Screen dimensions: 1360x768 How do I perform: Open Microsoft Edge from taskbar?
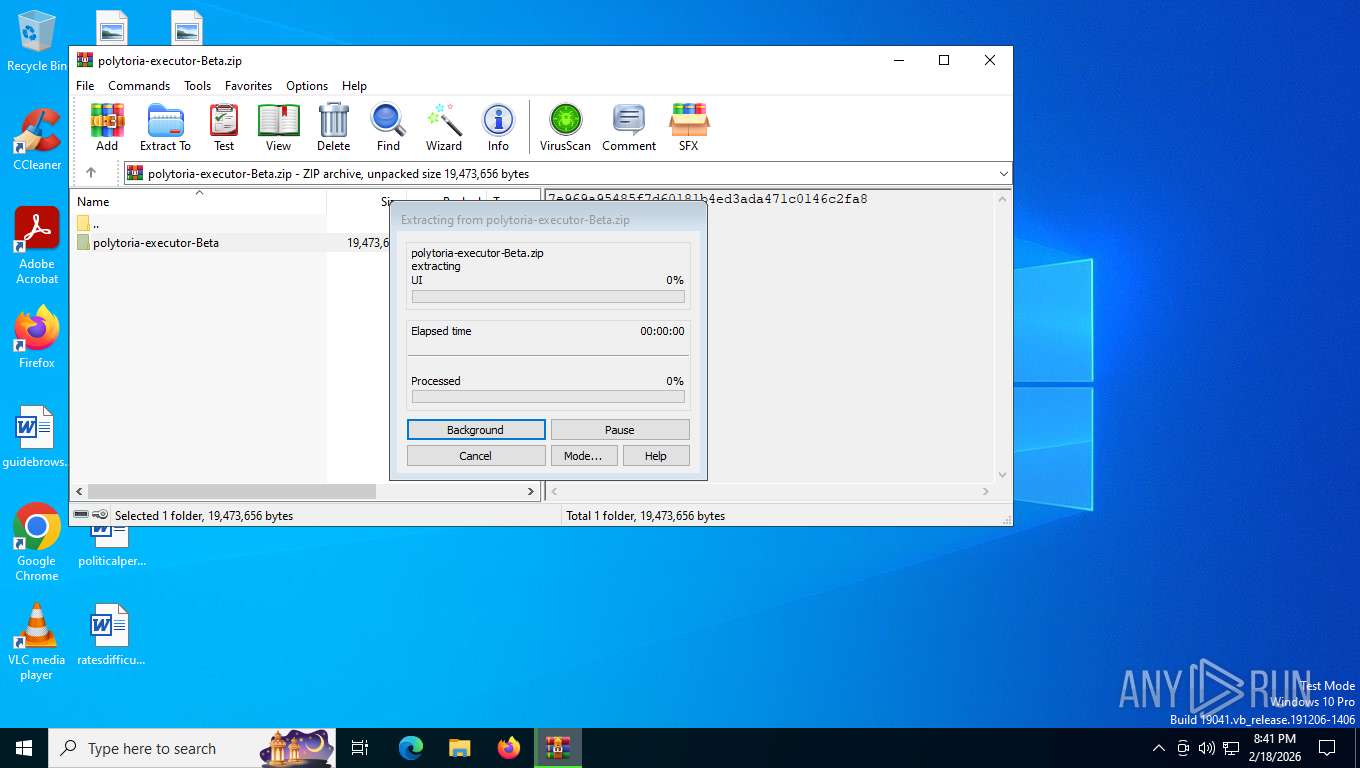(x=411, y=748)
